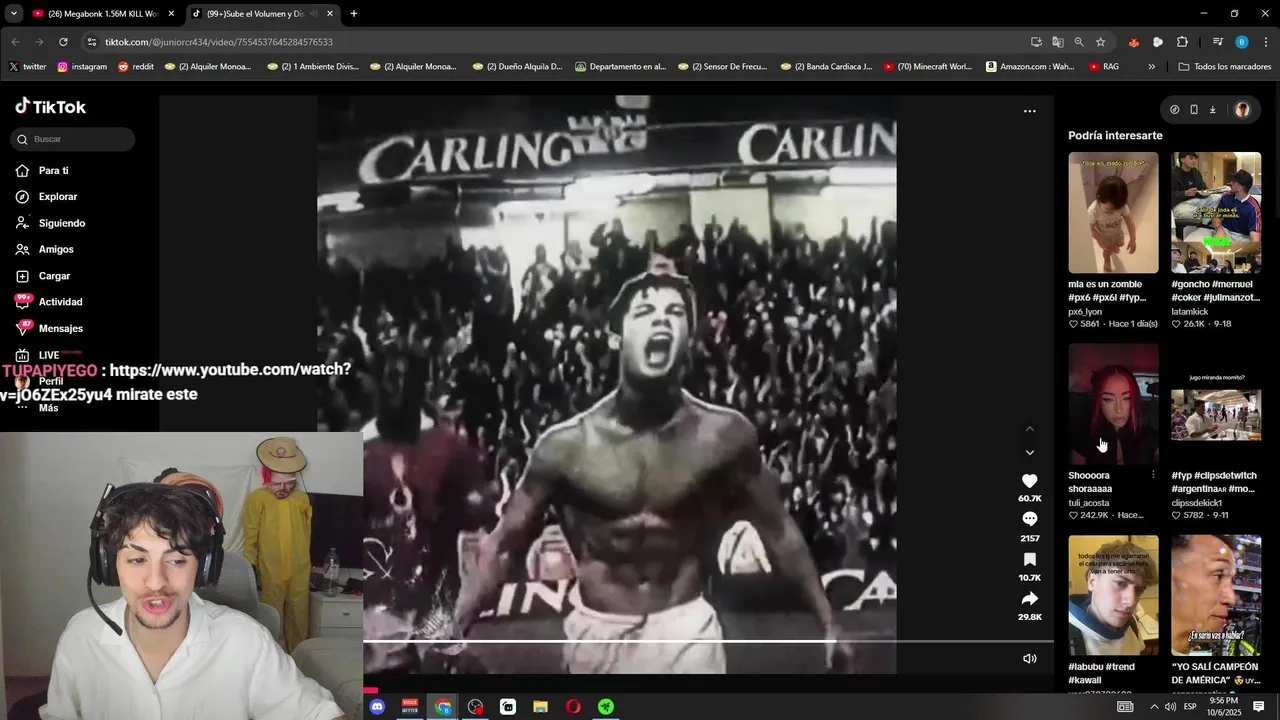Open '#labubu #trend' suggested video
The height and width of the screenshot is (720, 1280).
(1113, 595)
